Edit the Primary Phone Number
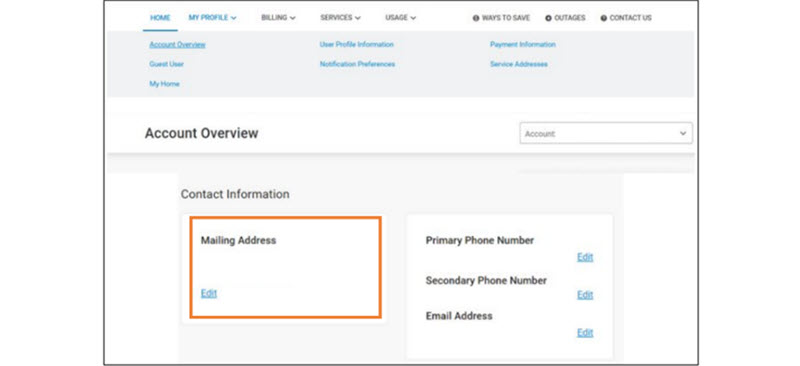 tap(585, 257)
